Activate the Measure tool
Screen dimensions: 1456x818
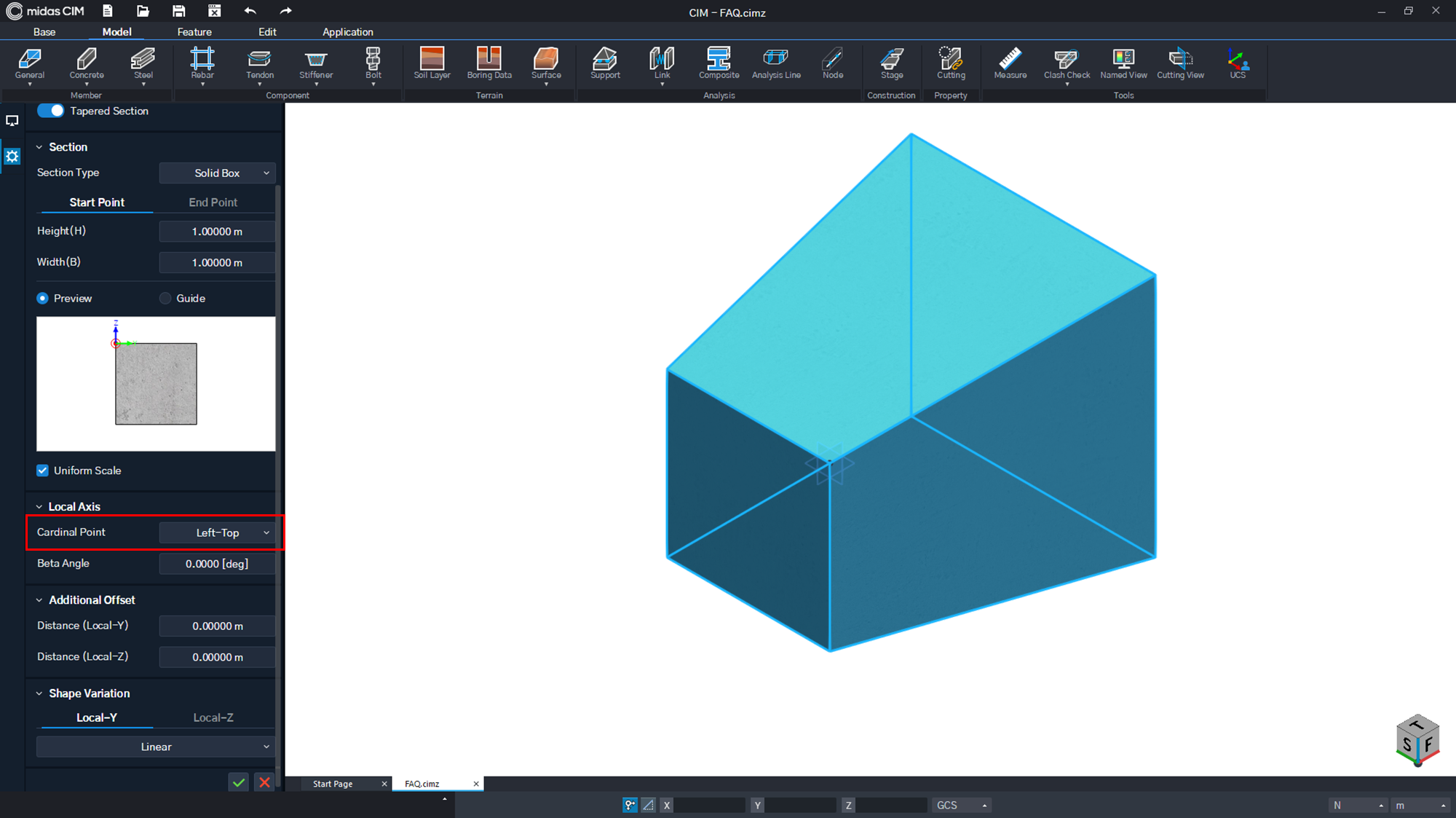[x=1010, y=63]
